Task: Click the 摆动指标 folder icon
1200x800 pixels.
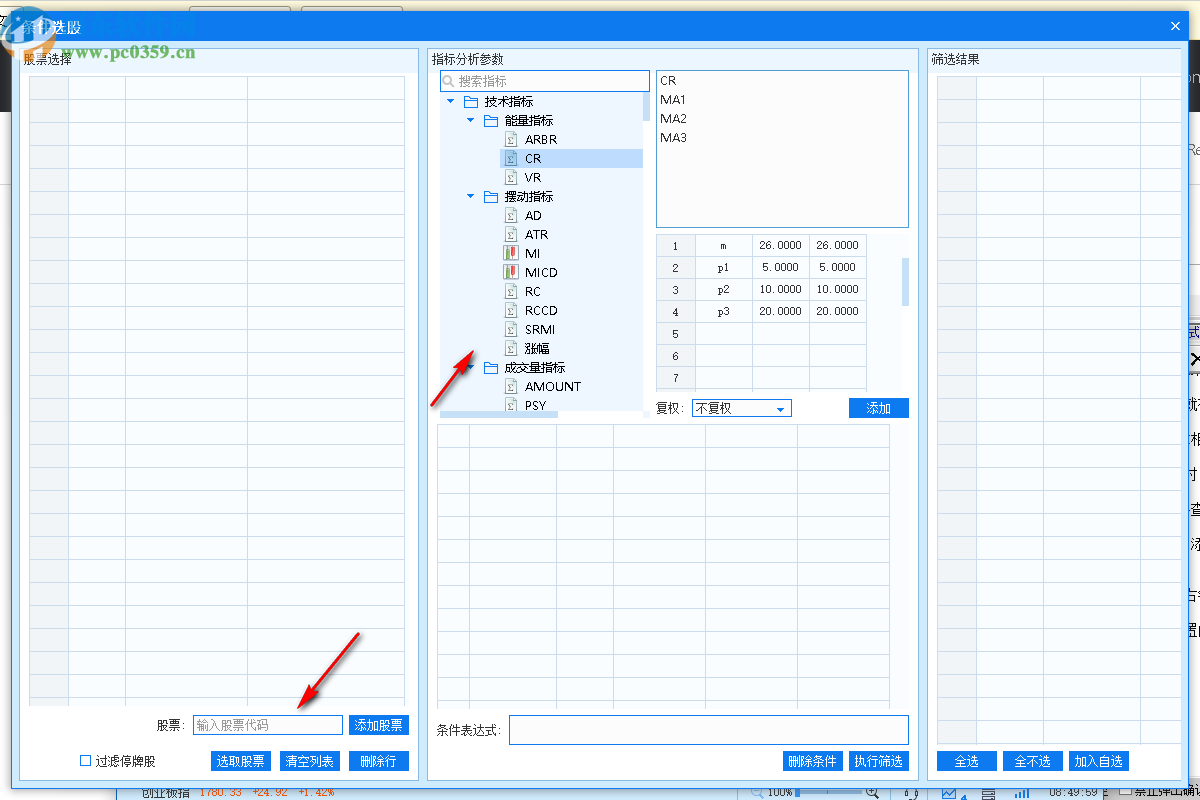Action: [x=491, y=197]
